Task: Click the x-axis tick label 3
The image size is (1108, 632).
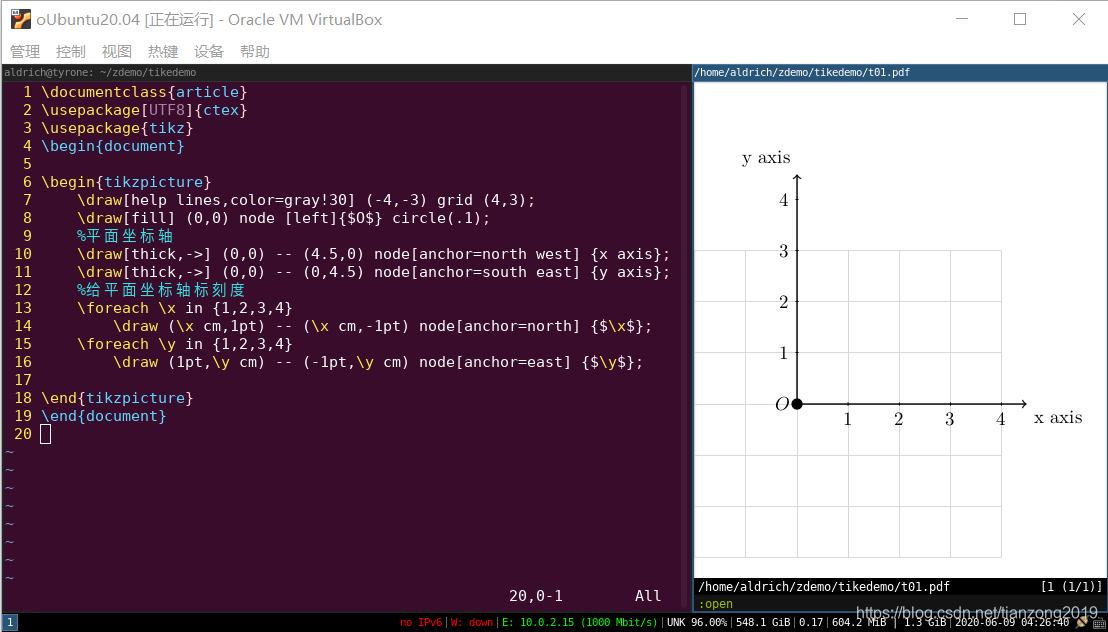Action: (x=949, y=419)
